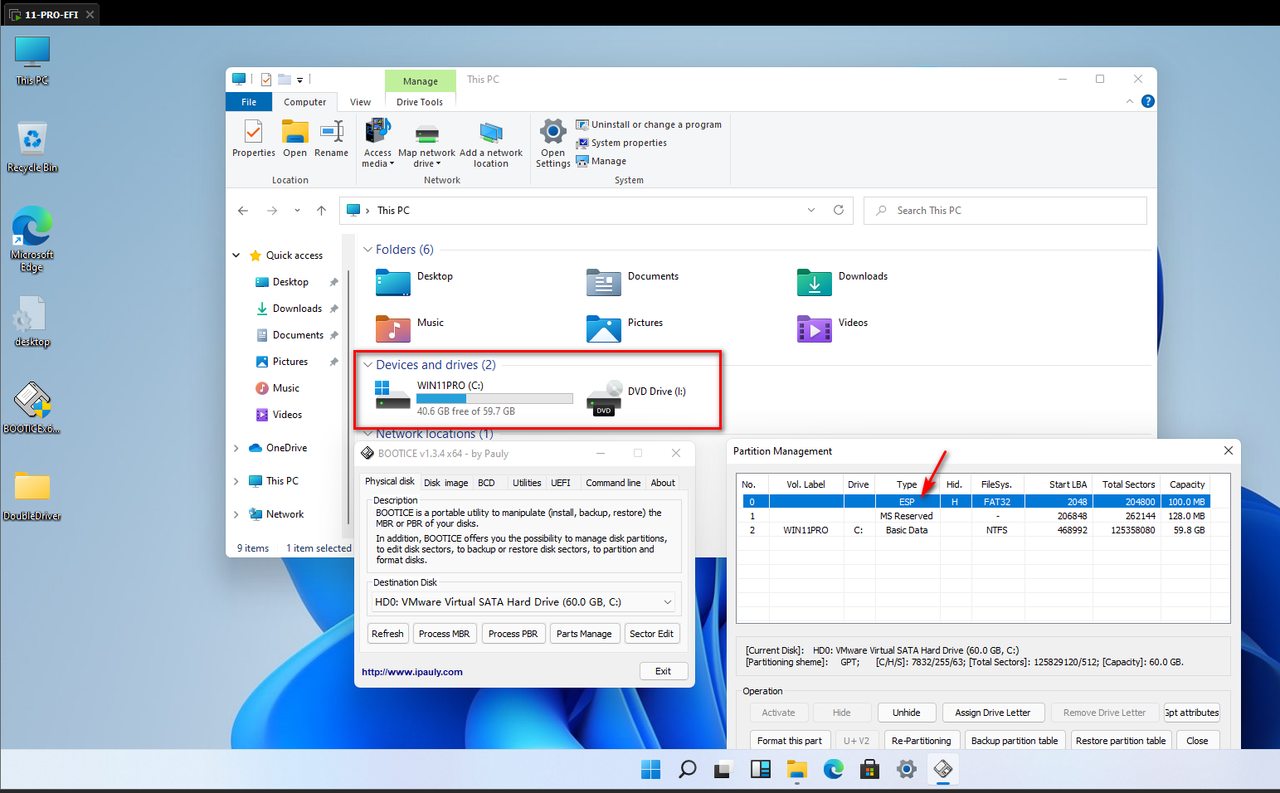
Task: Click in the Search This PC field
Action: (1005, 210)
